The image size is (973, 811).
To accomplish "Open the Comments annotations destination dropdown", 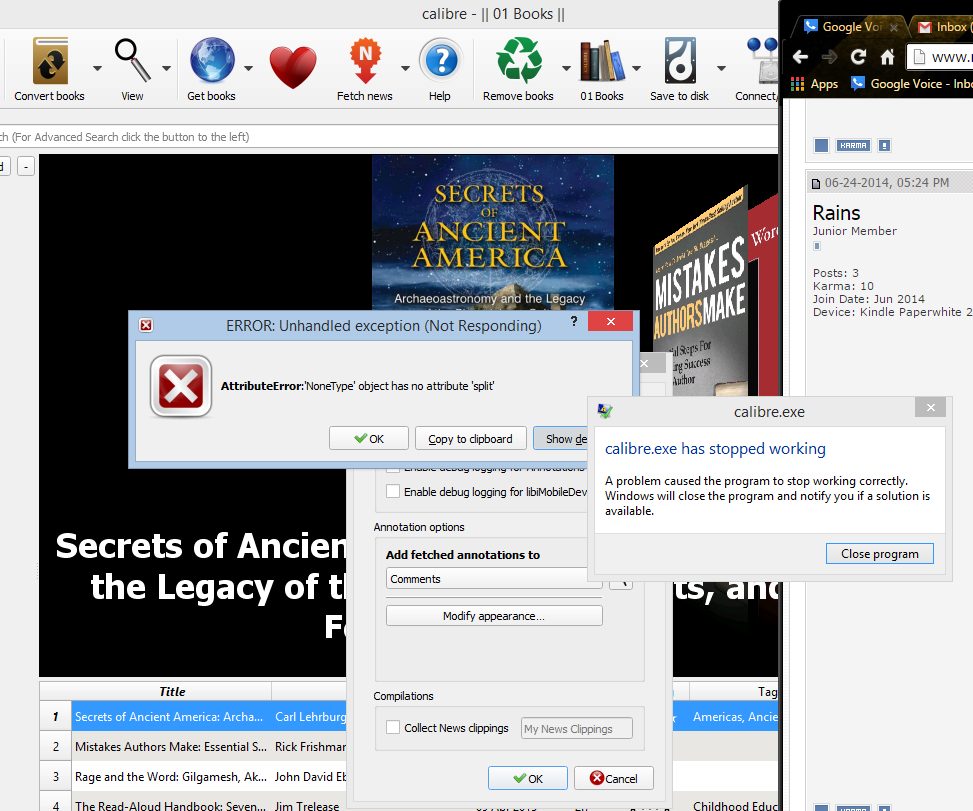I will point(494,578).
